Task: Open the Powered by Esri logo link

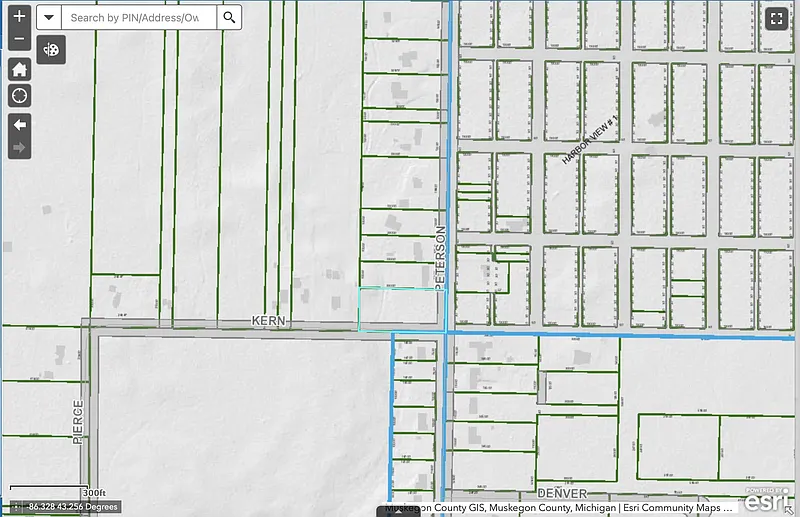Action: 766,500
